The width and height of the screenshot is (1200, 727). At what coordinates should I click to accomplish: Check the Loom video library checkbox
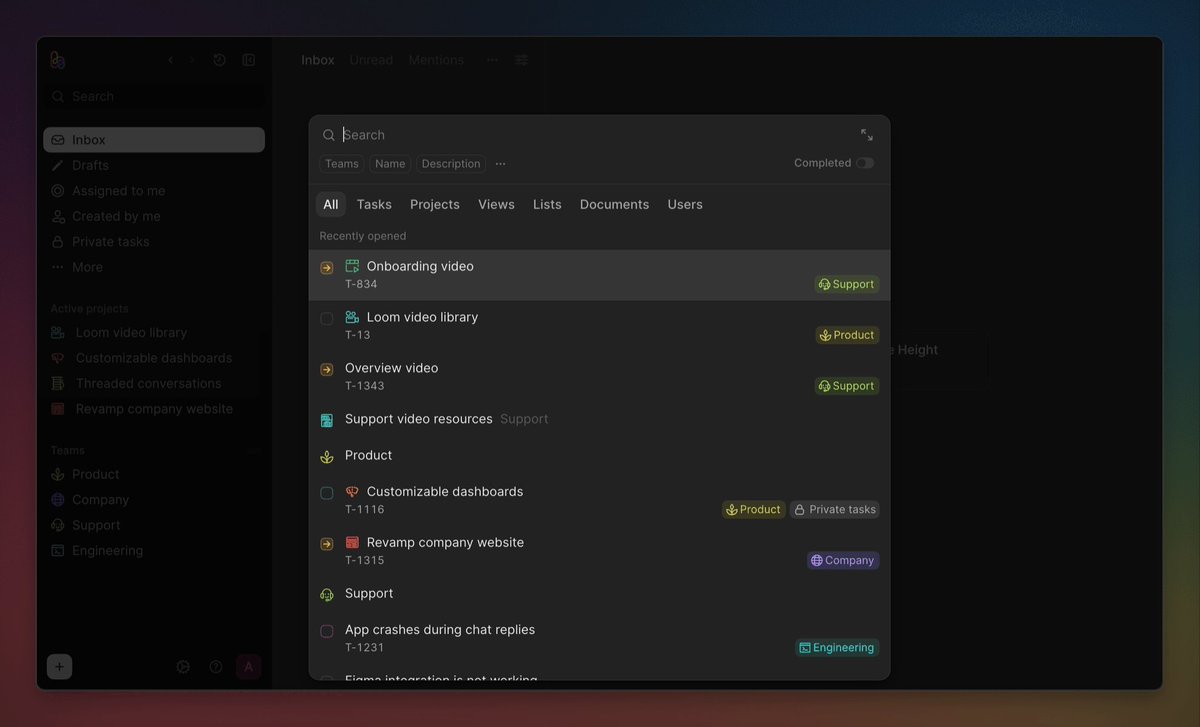(327, 319)
